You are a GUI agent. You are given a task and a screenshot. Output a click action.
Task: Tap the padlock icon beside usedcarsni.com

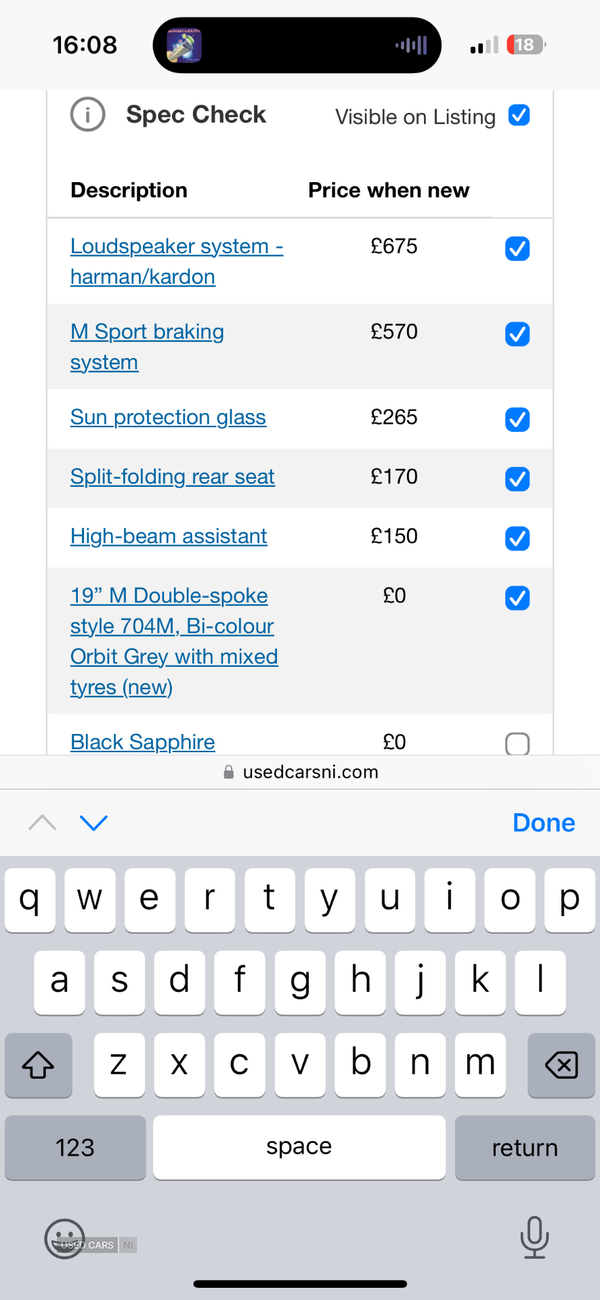tap(228, 772)
